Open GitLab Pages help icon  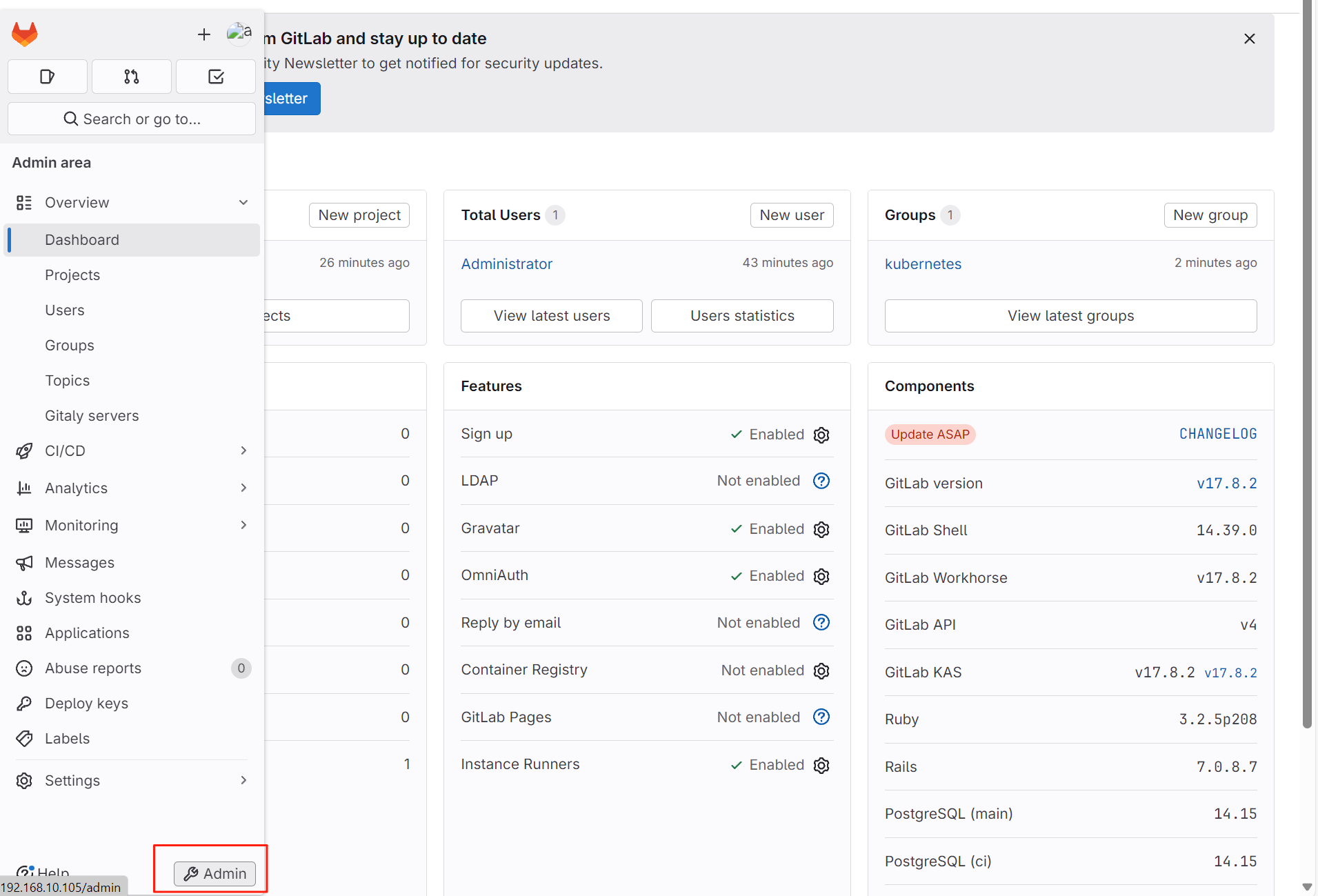(x=821, y=717)
